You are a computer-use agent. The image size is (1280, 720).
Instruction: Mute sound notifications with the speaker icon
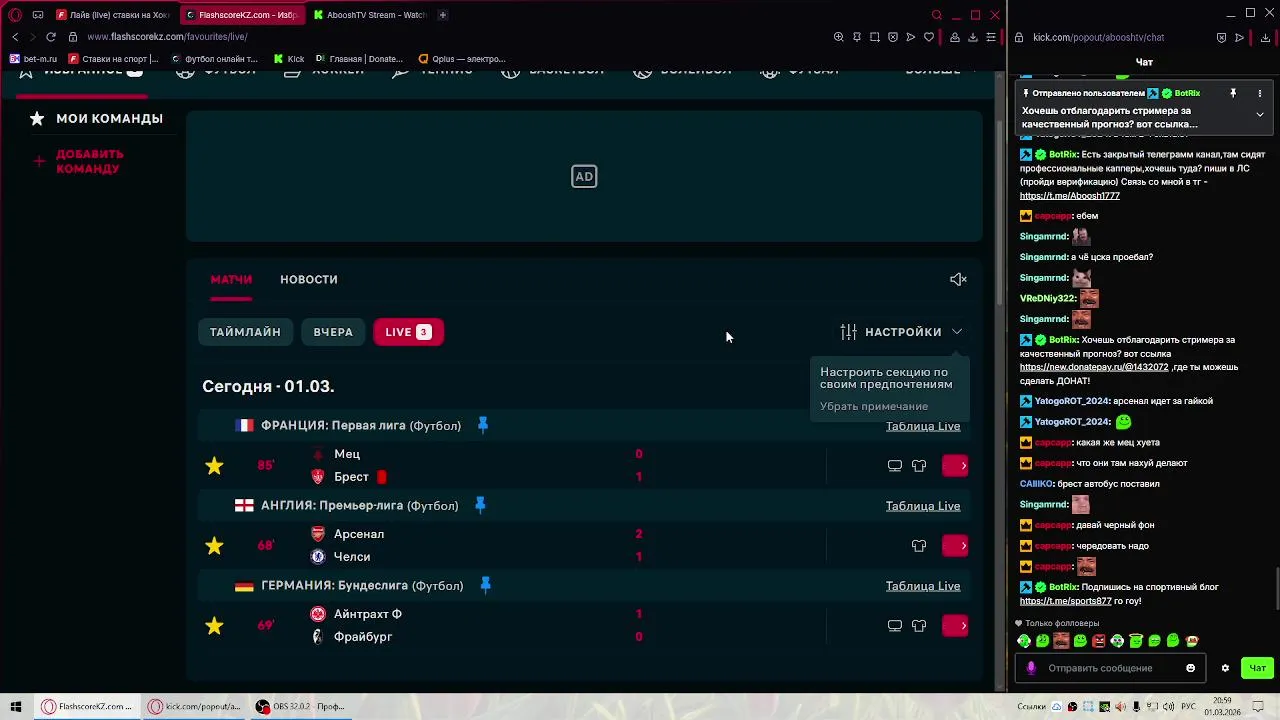click(x=958, y=279)
